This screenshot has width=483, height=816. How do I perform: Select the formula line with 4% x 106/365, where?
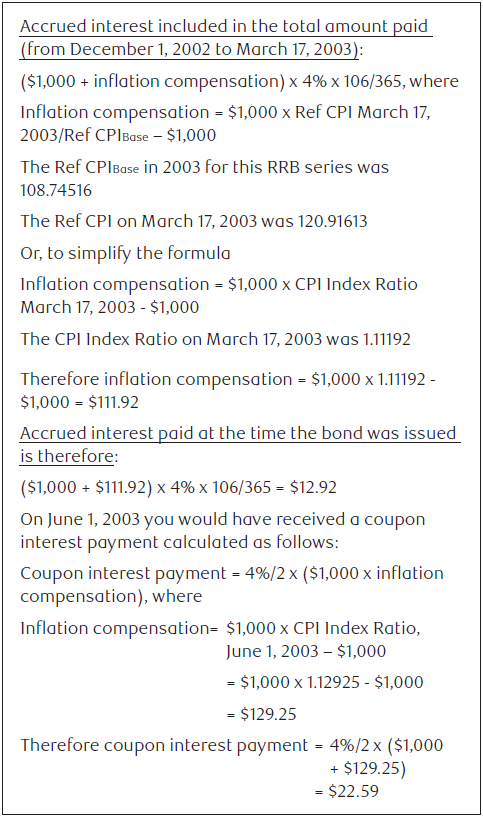(239, 81)
